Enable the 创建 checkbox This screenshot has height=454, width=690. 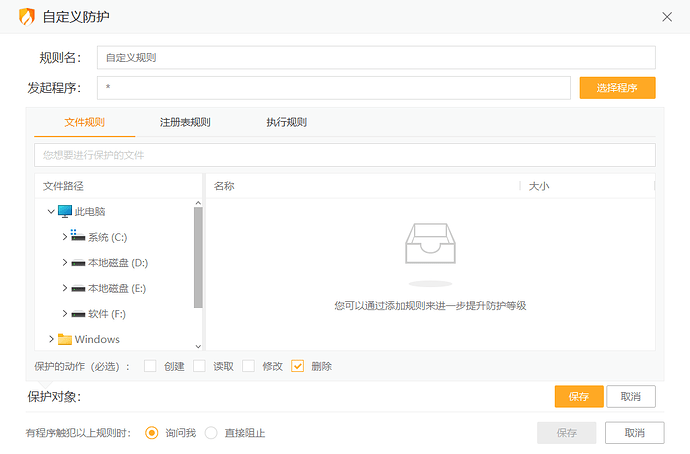150,366
